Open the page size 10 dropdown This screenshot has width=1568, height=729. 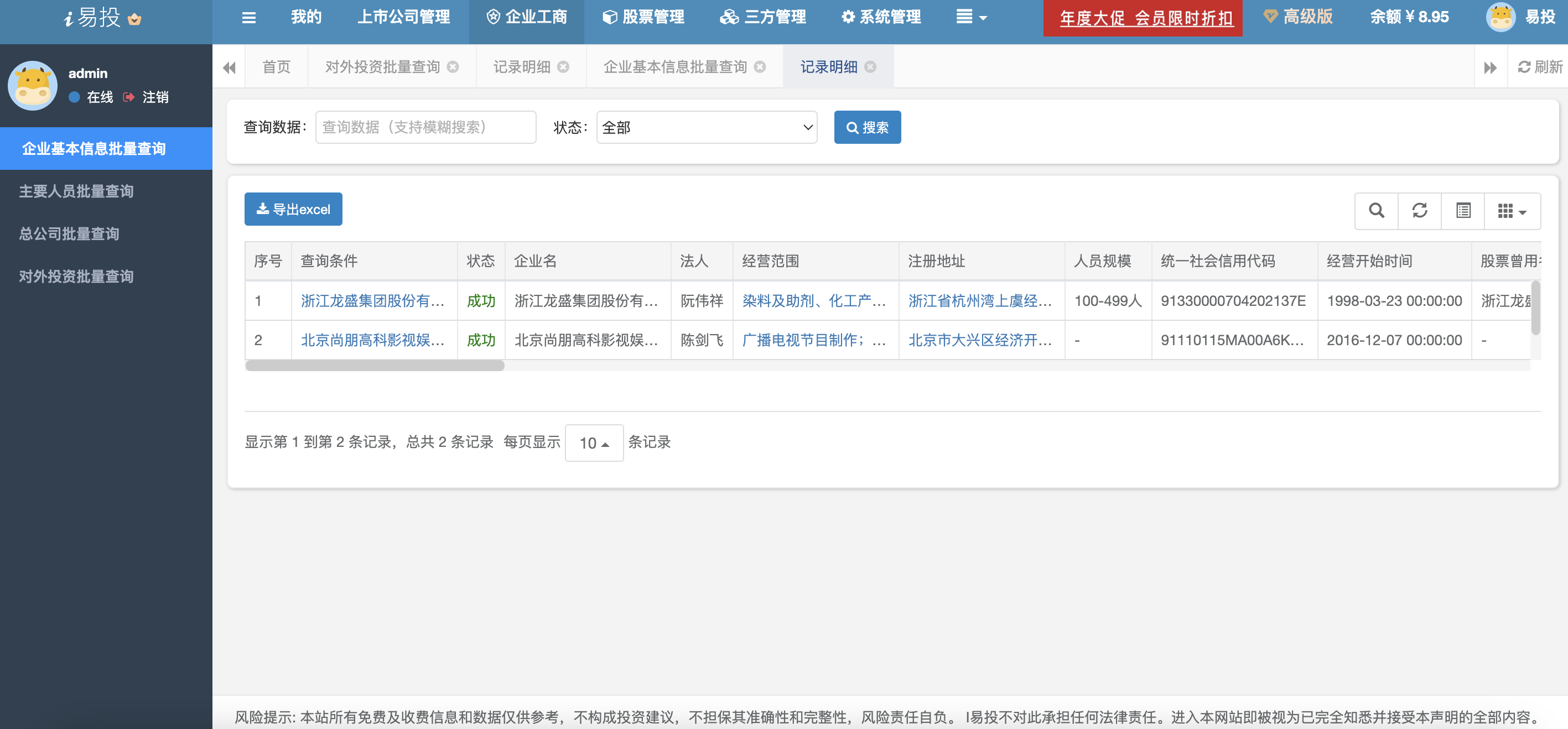(x=594, y=443)
